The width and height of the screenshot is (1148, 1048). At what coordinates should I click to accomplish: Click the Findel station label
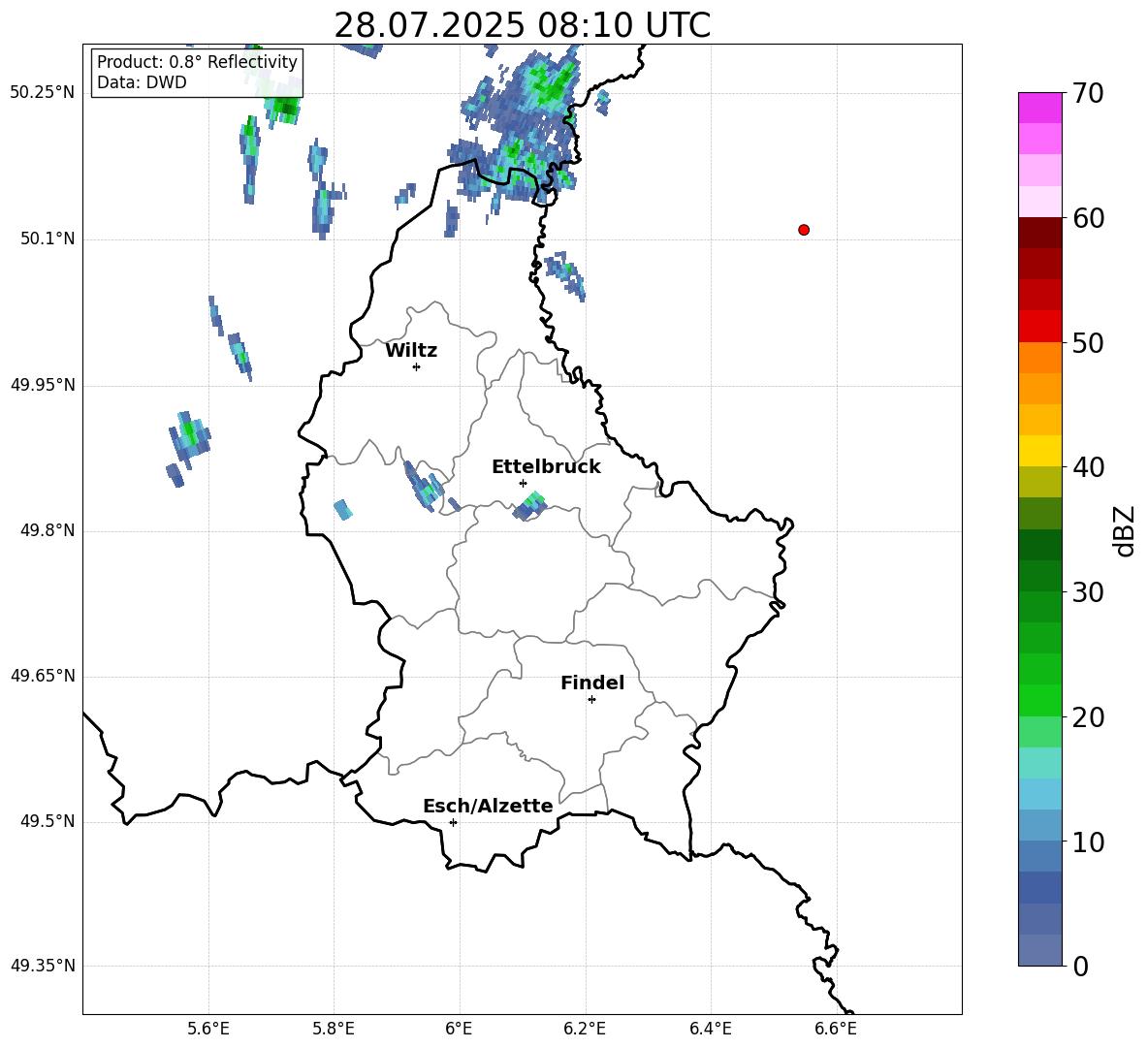coord(592,683)
